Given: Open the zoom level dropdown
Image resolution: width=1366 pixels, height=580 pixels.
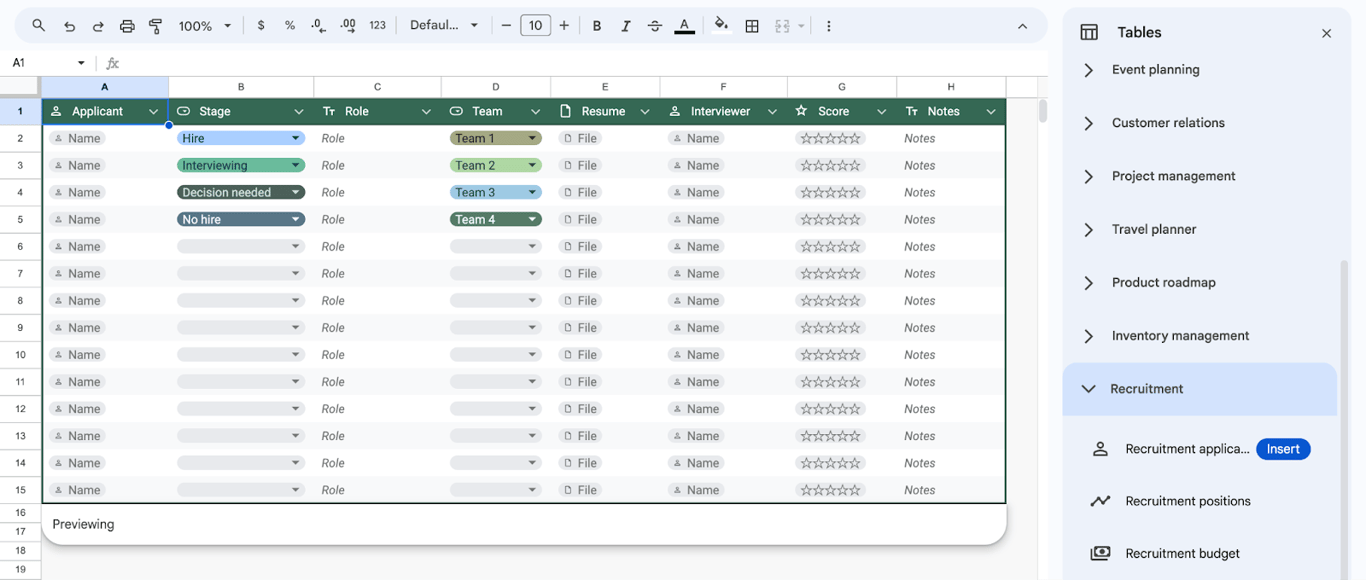Looking at the screenshot, I should pos(205,26).
